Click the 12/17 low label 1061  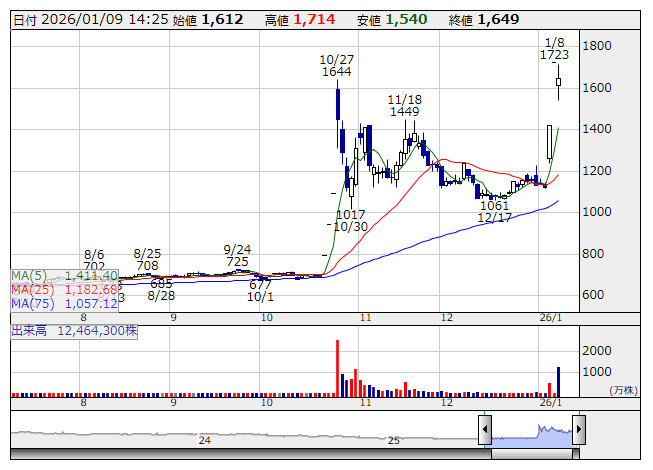(x=494, y=205)
